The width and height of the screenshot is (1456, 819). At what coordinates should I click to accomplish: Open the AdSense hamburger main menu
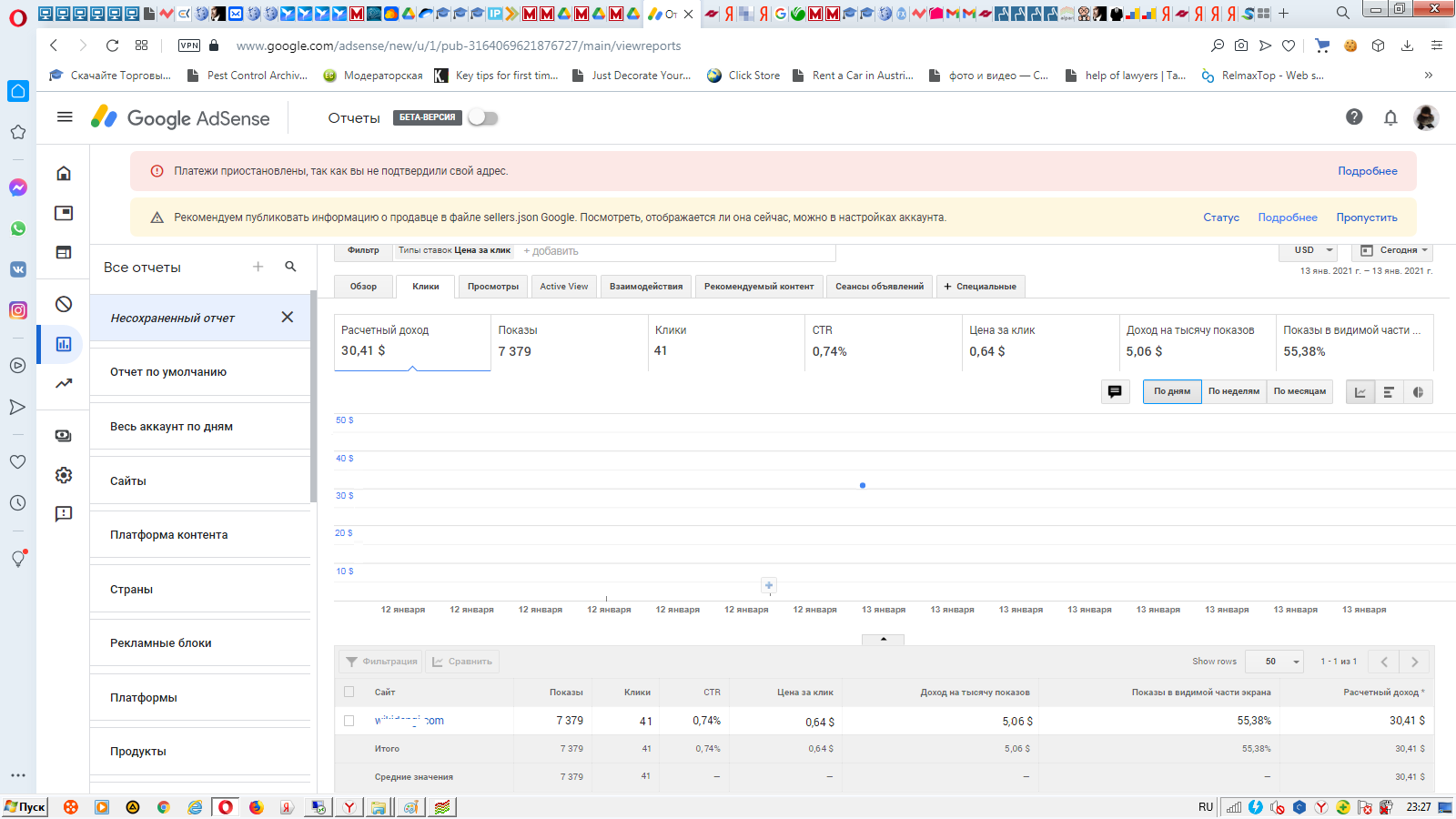(x=65, y=117)
